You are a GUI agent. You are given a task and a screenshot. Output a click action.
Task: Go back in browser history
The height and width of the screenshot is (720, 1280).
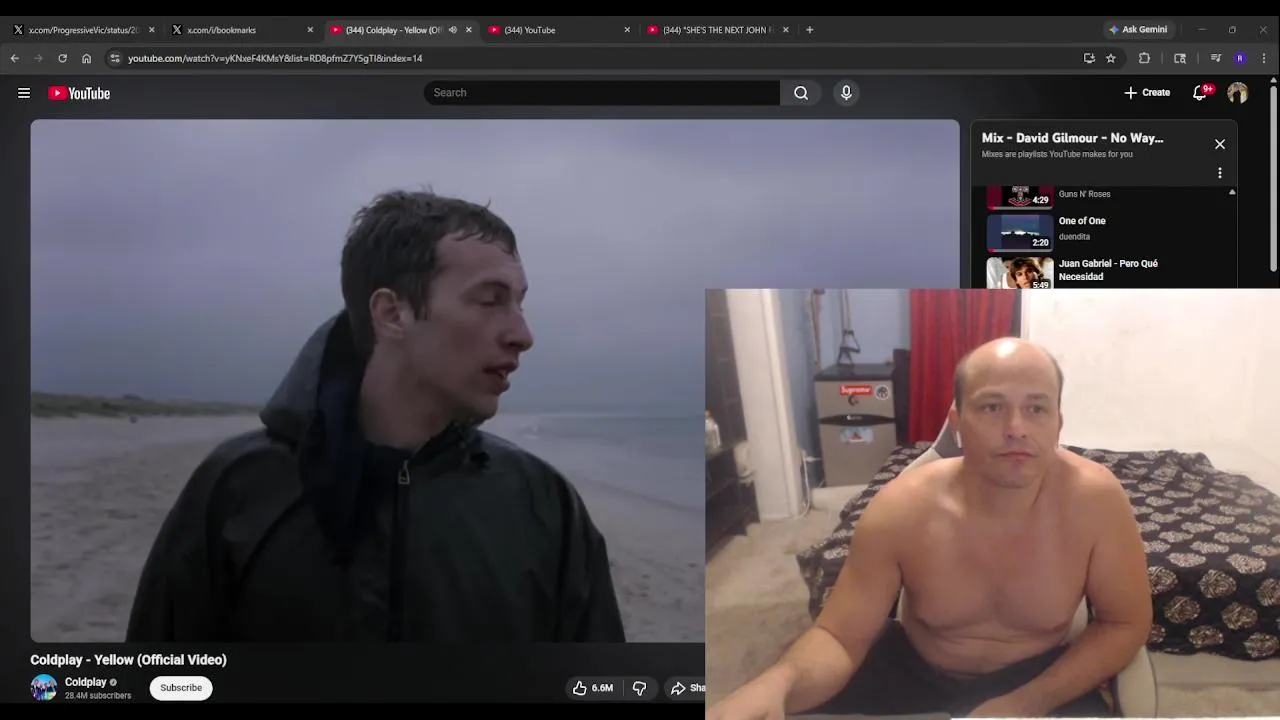(x=15, y=58)
